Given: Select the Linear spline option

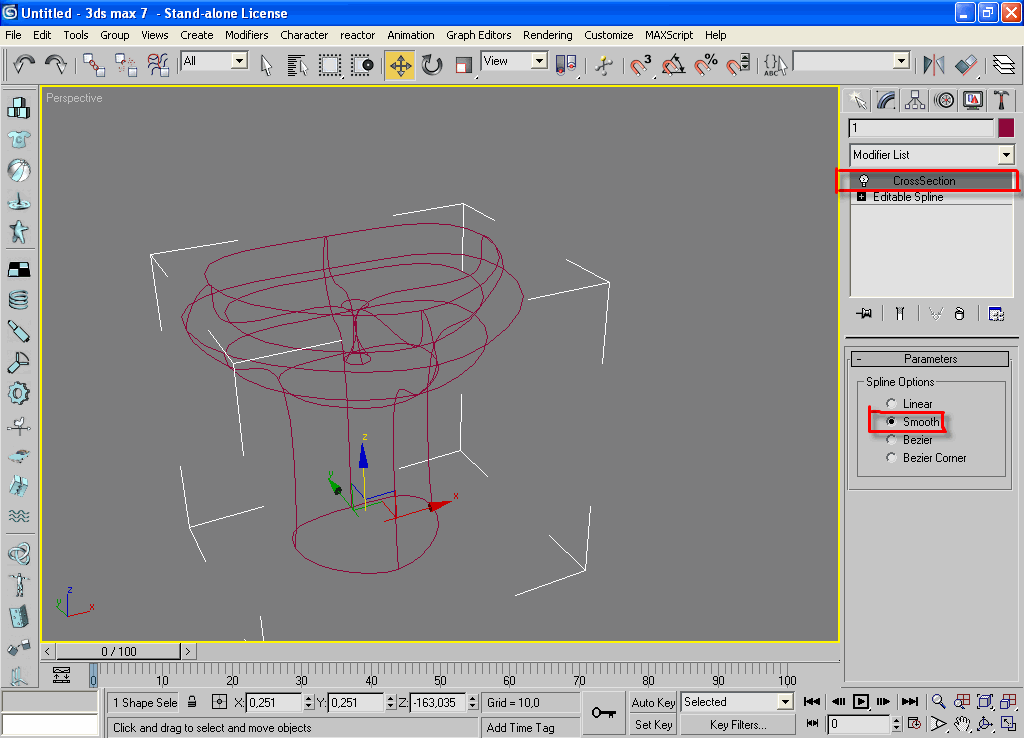Looking at the screenshot, I should tap(891, 404).
